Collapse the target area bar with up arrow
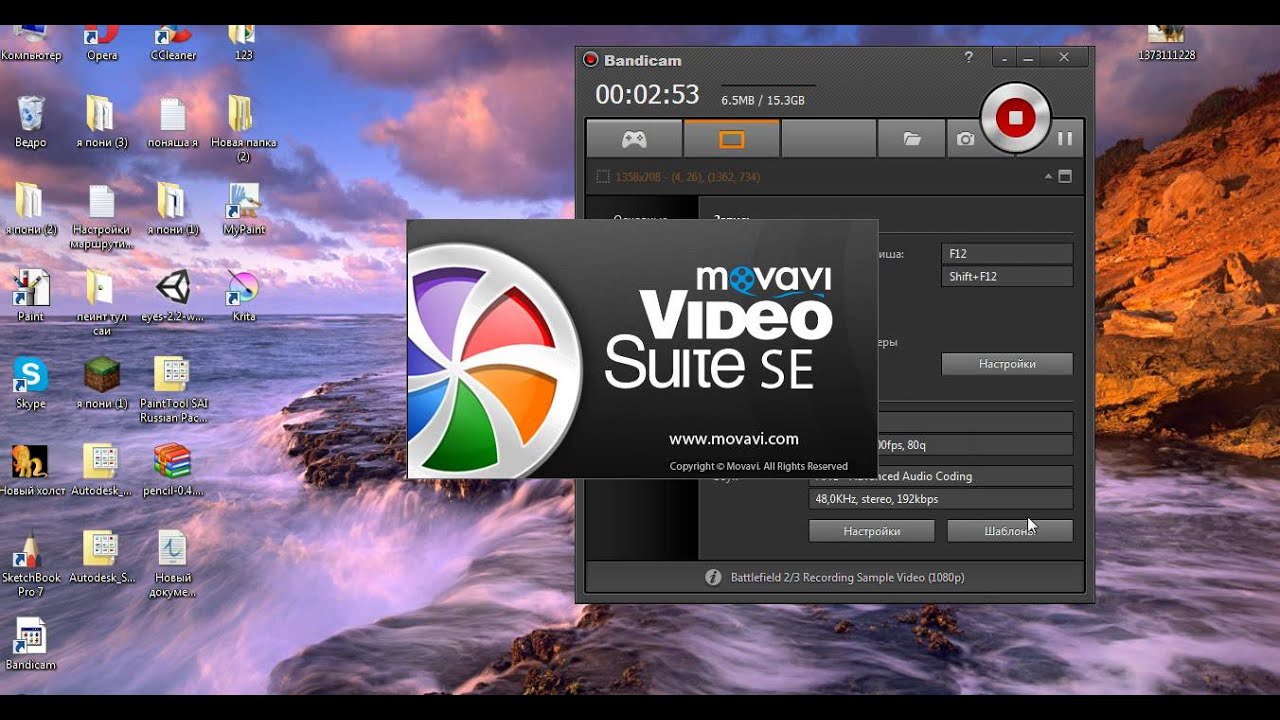Image resolution: width=1280 pixels, height=720 pixels. [x=1048, y=176]
